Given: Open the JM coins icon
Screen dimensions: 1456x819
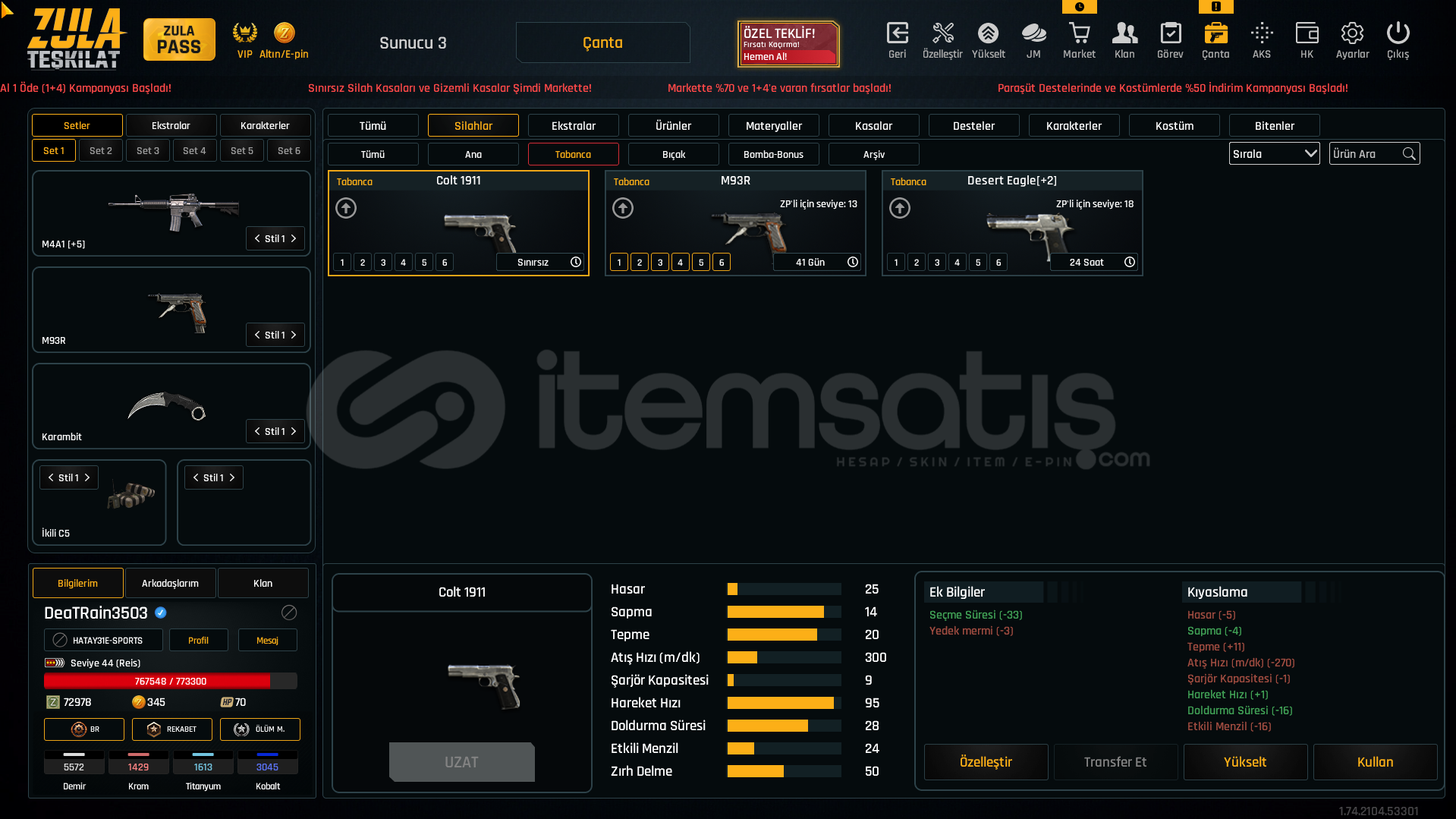Looking at the screenshot, I should tap(1033, 33).
